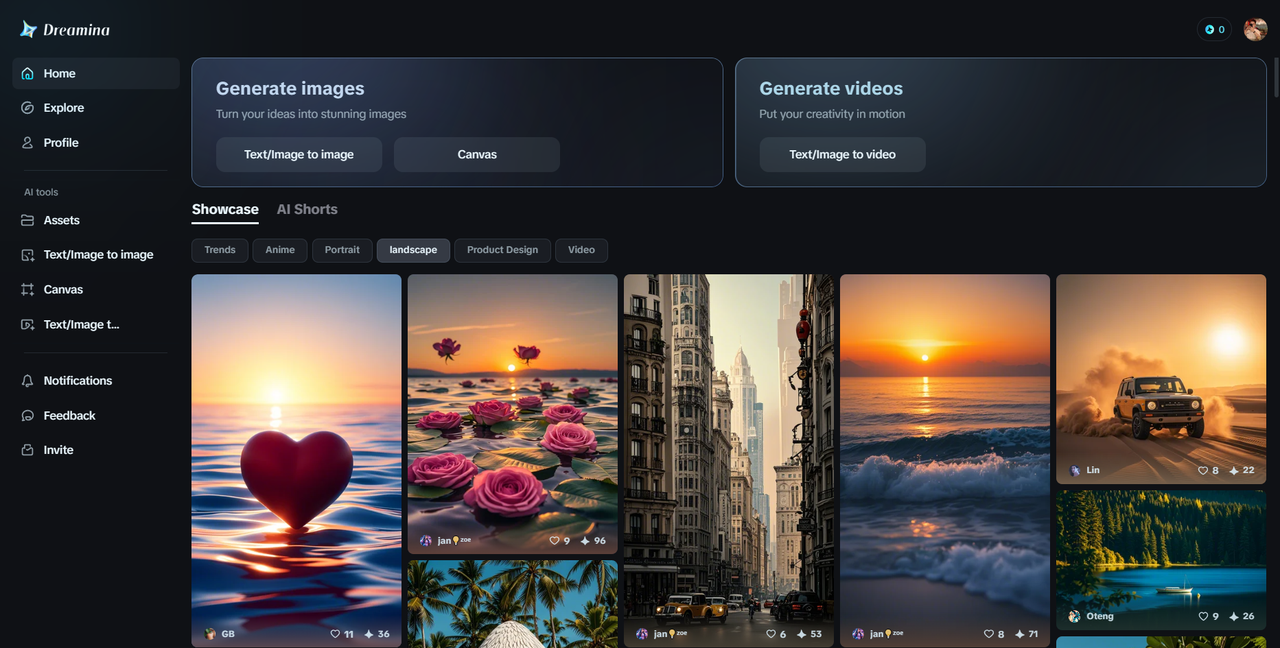Like Oteng's forest lake image
This screenshot has width=1280, height=648.
click(1203, 617)
